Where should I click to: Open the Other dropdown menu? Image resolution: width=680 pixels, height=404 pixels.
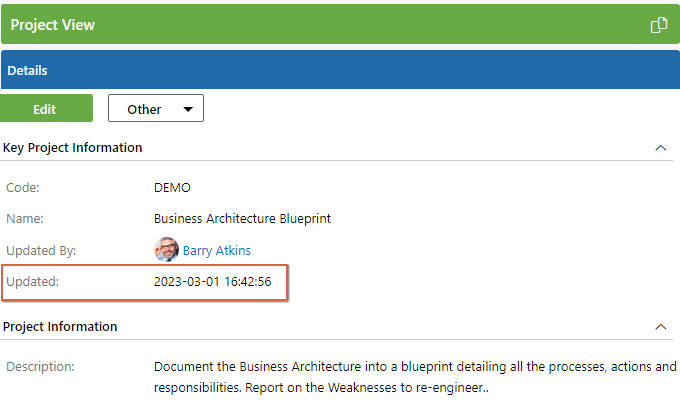(156, 108)
